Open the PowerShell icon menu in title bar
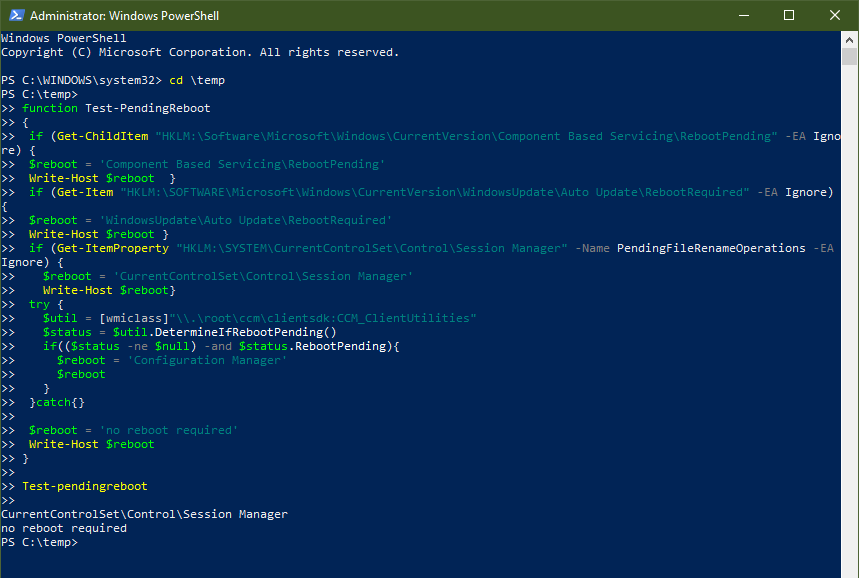This screenshot has height=578, width=859. coord(16,15)
